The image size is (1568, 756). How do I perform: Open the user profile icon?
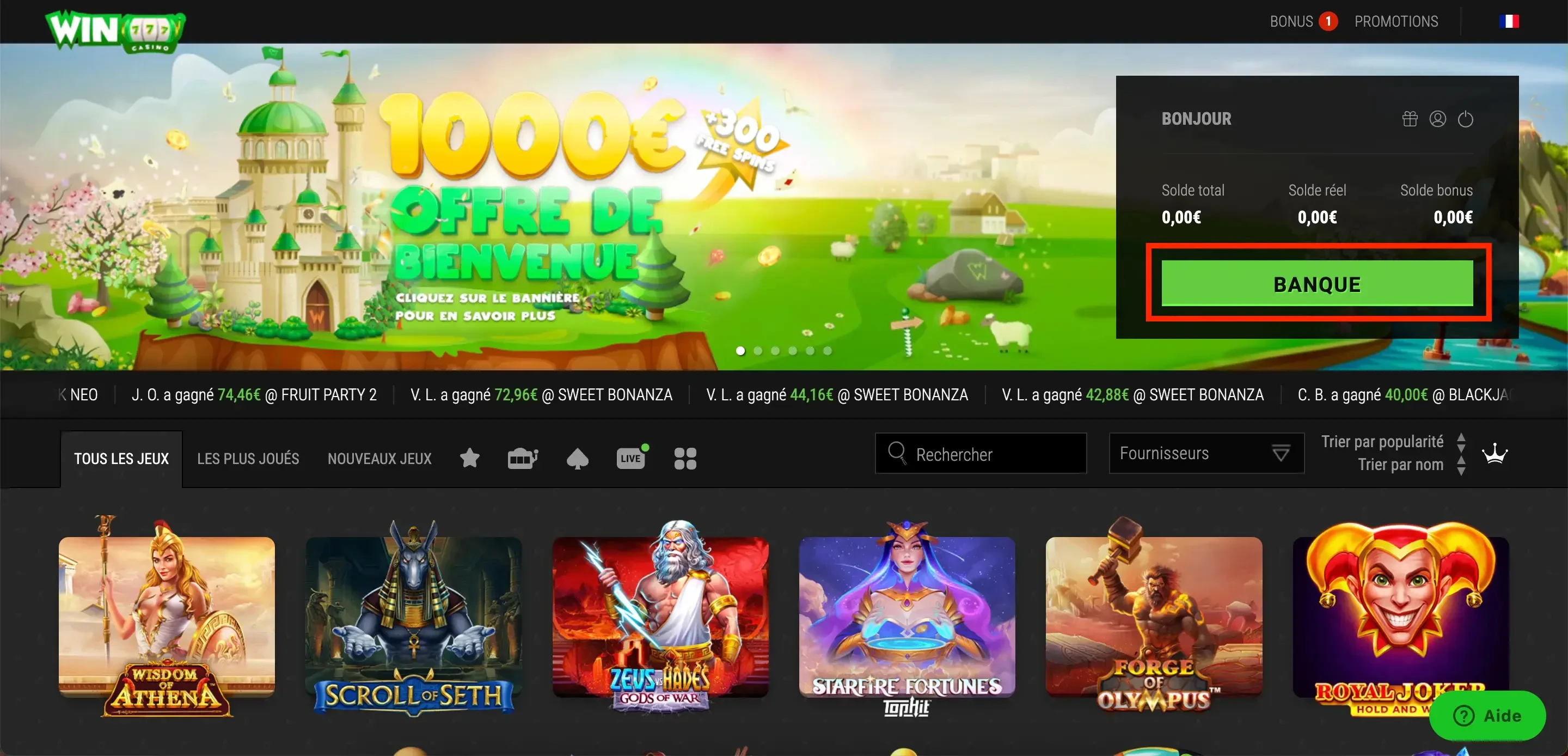pyautogui.click(x=1438, y=119)
